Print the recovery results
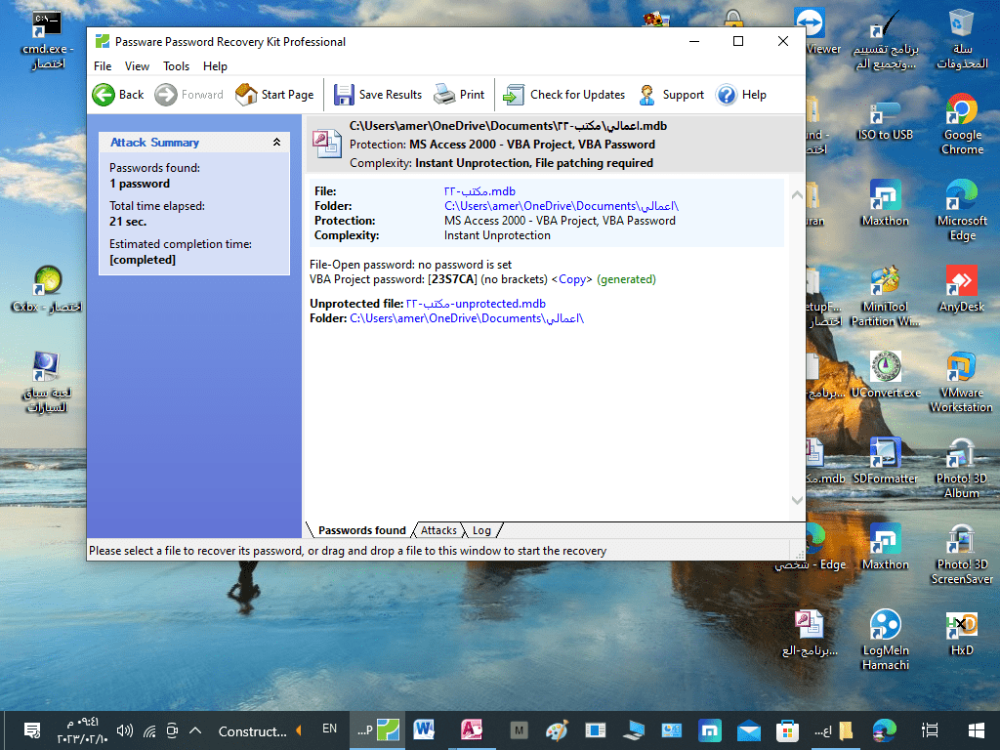 click(x=459, y=95)
